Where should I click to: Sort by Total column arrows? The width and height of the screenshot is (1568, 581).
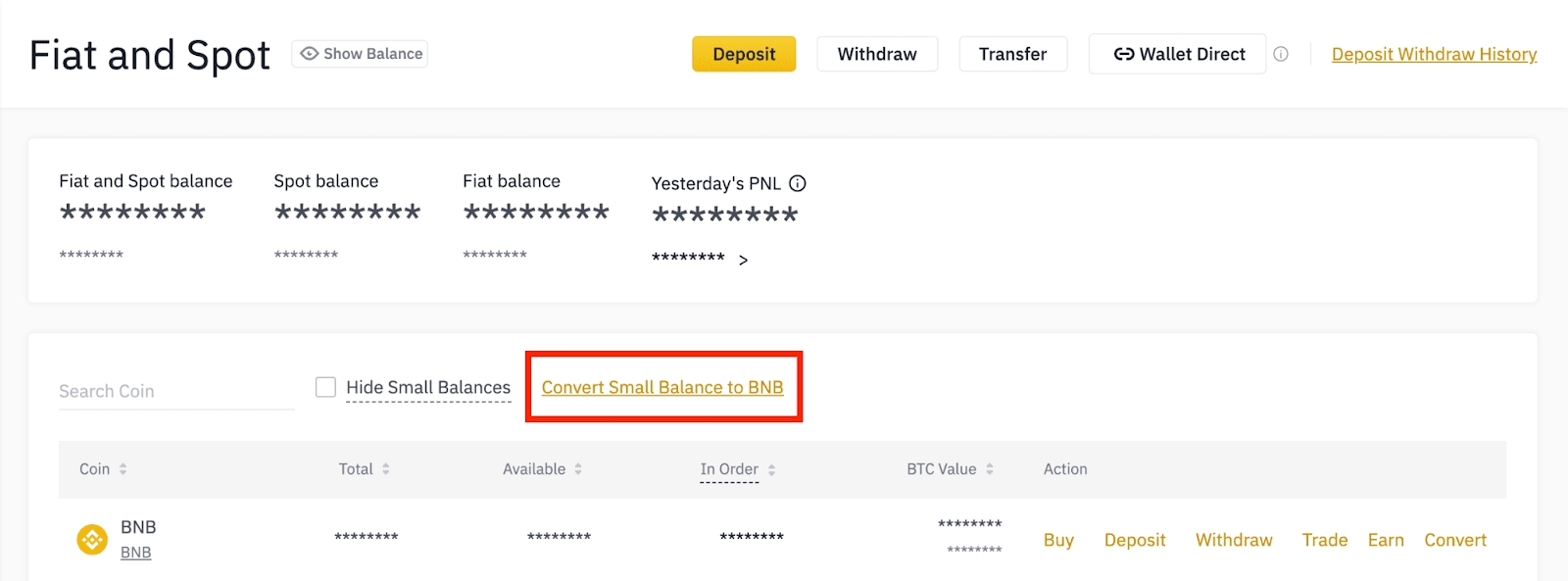[x=386, y=469]
